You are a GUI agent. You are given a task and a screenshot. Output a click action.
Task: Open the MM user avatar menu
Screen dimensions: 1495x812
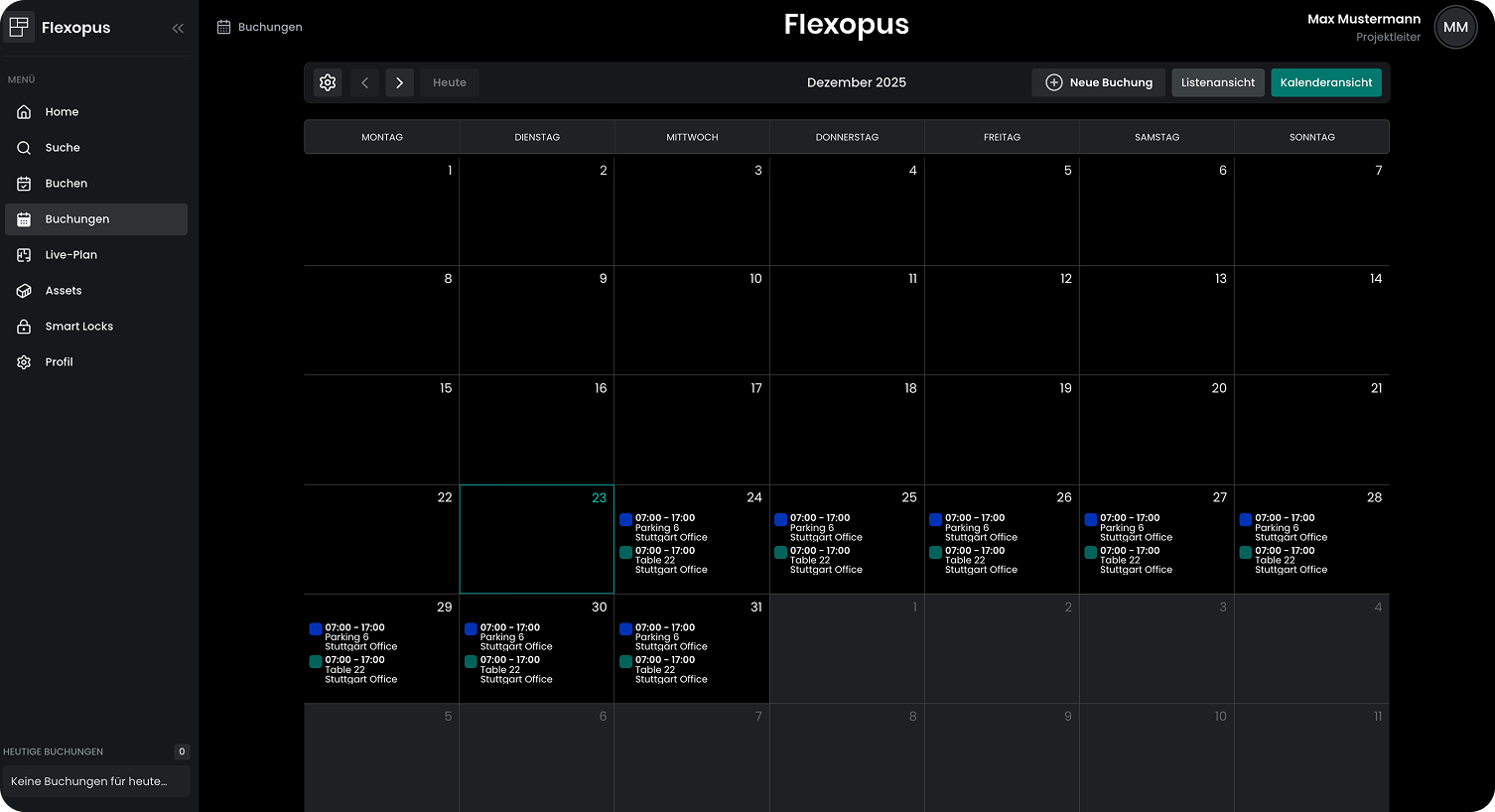[x=1455, y=28]
